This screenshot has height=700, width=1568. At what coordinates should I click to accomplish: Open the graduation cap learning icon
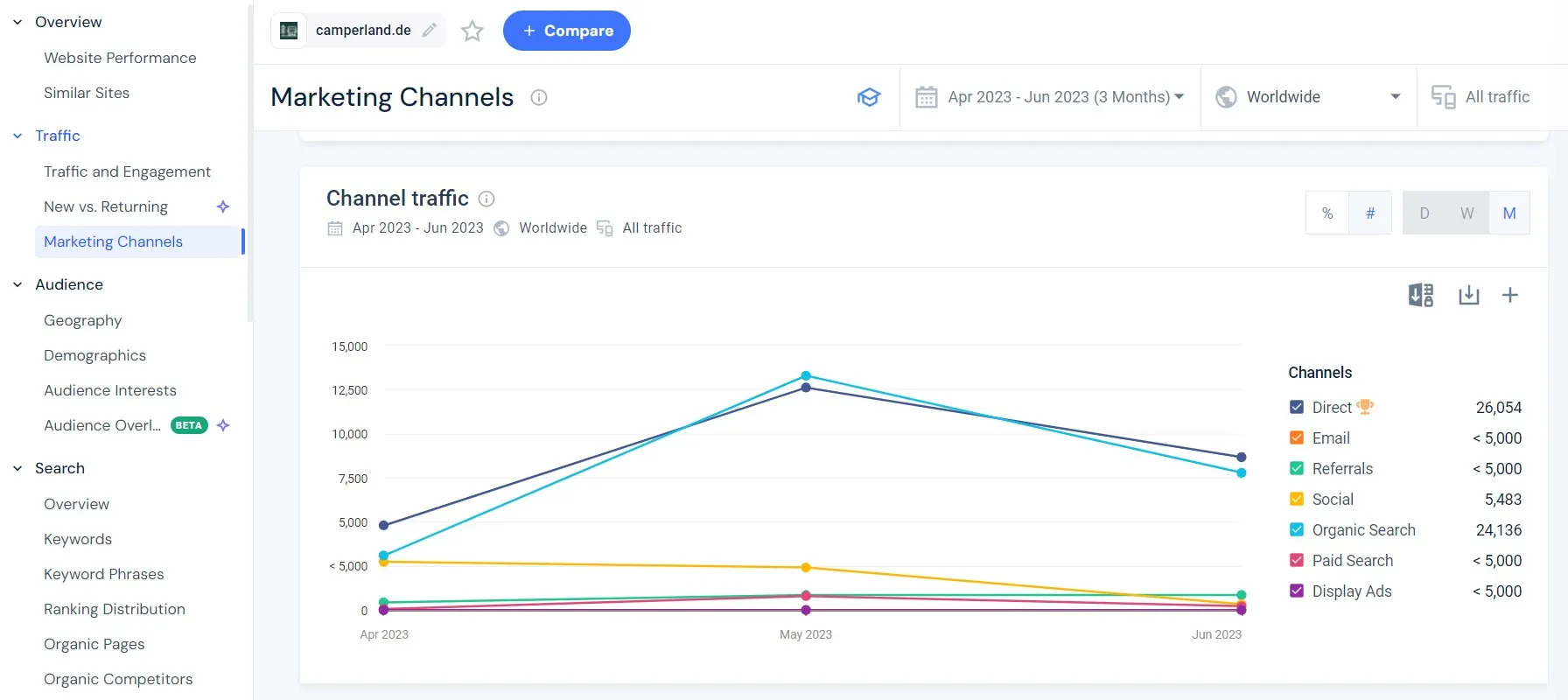(868, 97)
